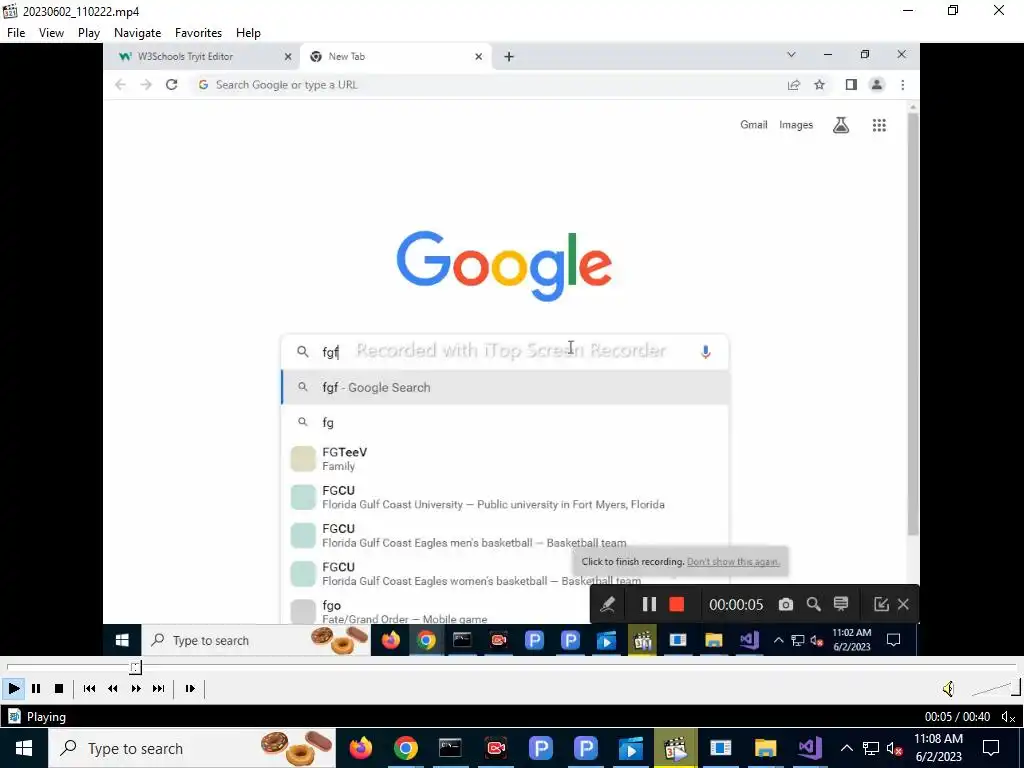The height and width of the screenshot is (768, 1024).
Task: Take a screenshot with the recorder camera icon
Action: [786, 604]
